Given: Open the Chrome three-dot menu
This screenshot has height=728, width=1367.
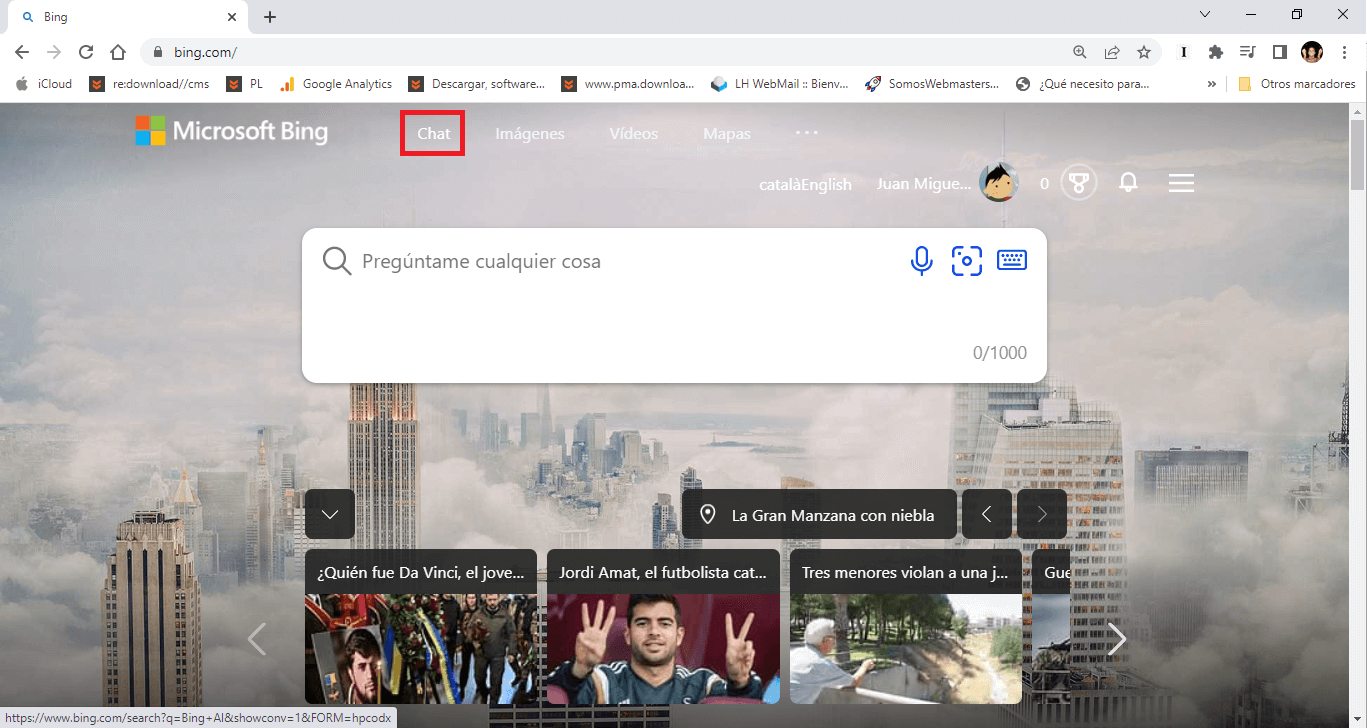Looking at the screenshot, I should [x=1345, y=52].
